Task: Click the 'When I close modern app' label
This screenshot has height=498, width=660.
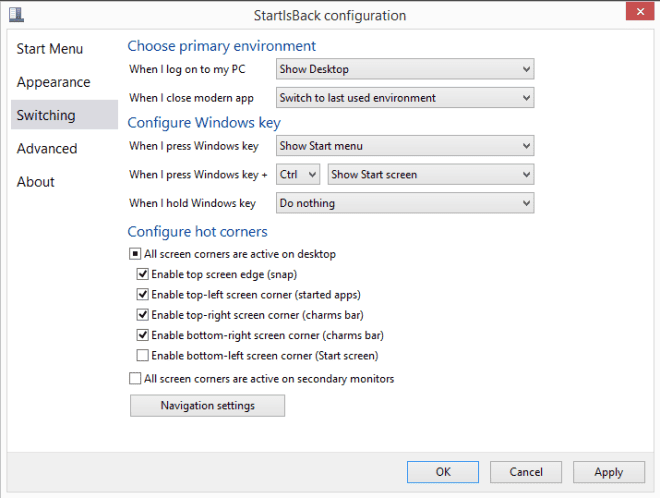Action: tap(192, 98)
